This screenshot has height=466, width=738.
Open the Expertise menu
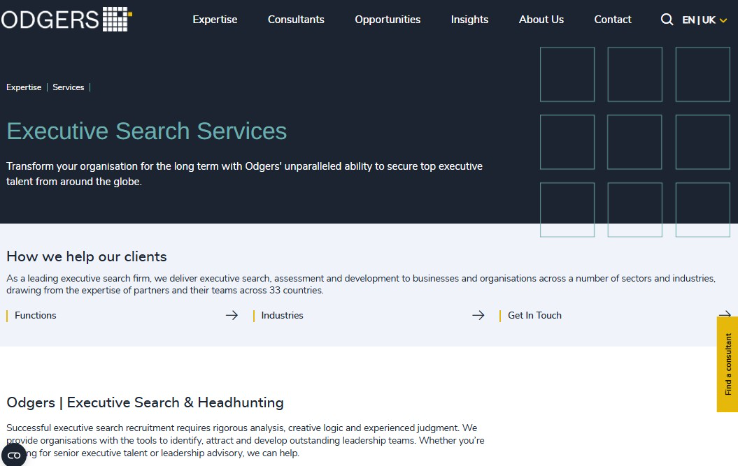pyautogui.click(x=215, y=19)
